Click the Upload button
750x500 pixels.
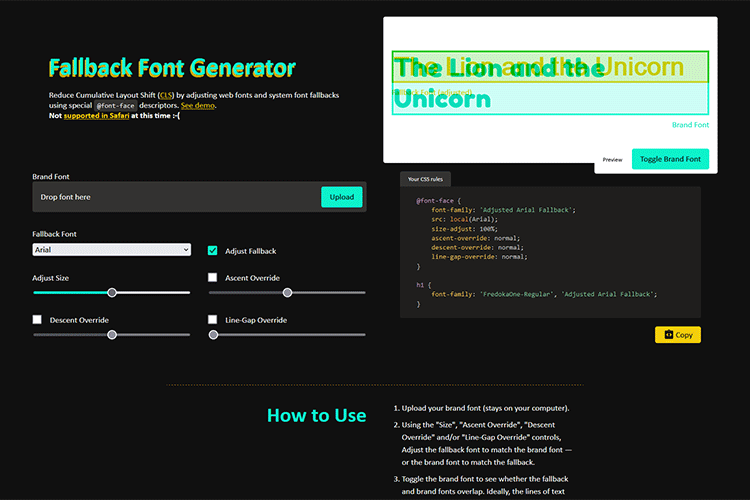coord(342,197)
